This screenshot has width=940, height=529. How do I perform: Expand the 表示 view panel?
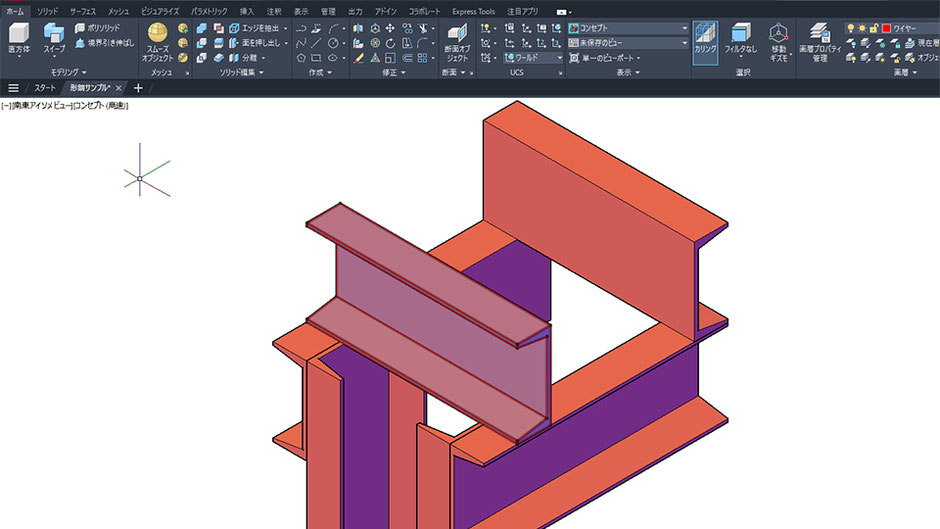point(628,73)
